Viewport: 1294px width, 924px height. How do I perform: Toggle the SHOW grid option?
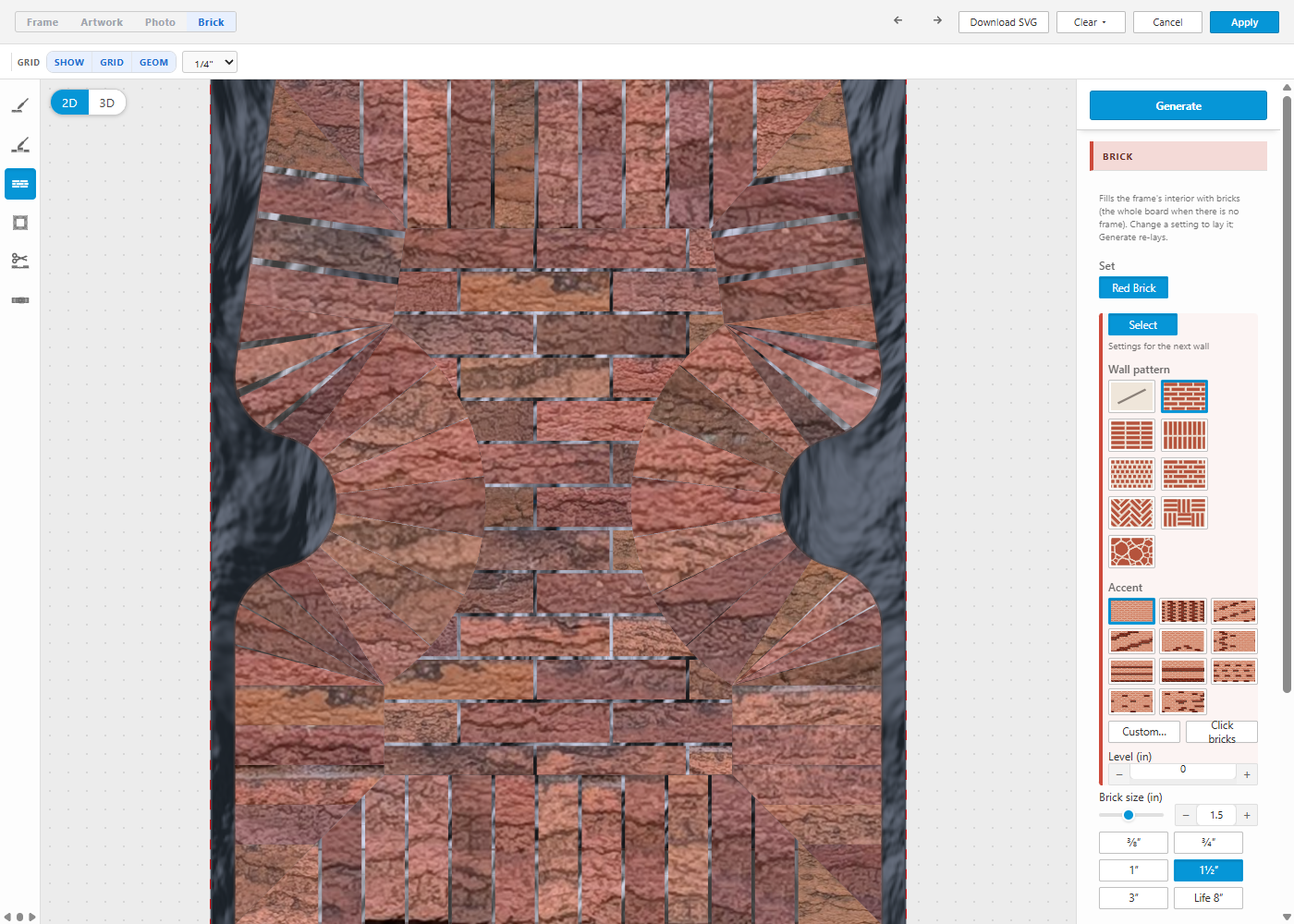point(69,63)
